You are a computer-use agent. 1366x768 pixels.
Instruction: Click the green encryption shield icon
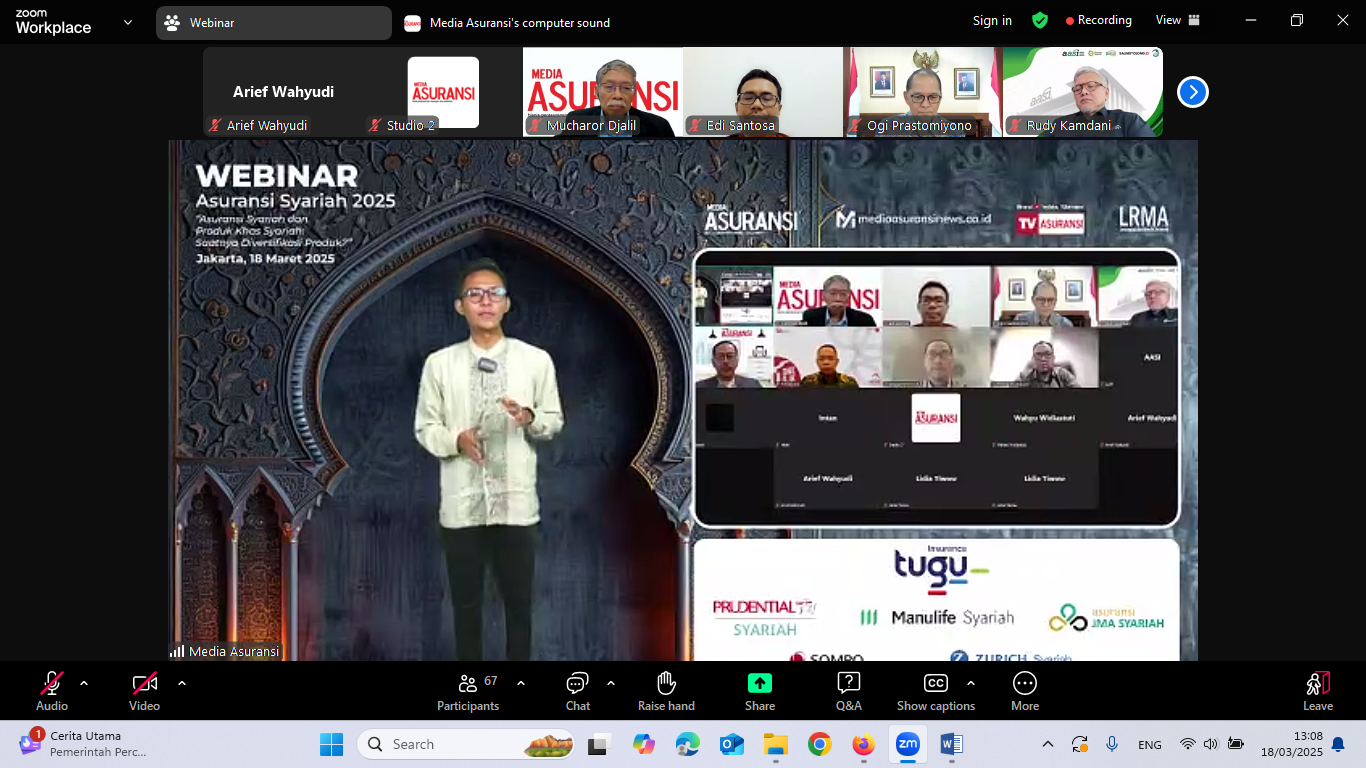[1040, 20]
